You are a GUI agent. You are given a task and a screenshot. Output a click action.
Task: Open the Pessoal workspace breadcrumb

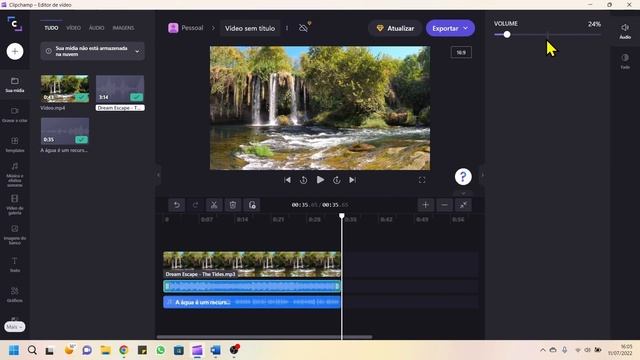(x=186, y=28)
